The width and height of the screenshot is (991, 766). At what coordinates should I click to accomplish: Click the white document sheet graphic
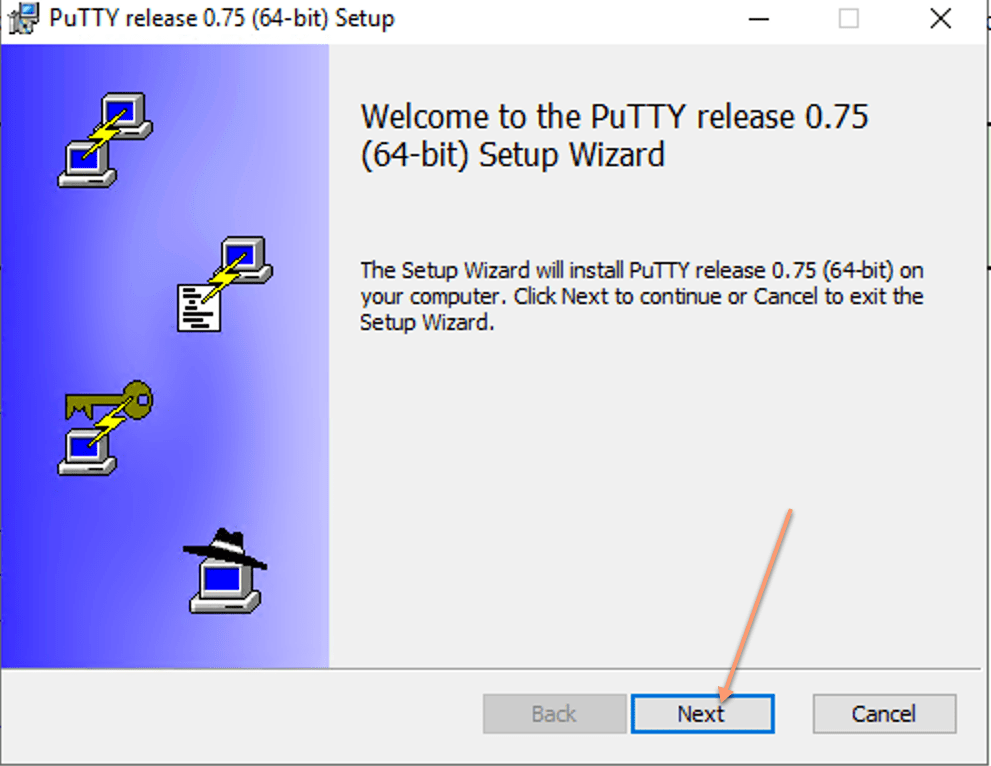click(199, 308)
